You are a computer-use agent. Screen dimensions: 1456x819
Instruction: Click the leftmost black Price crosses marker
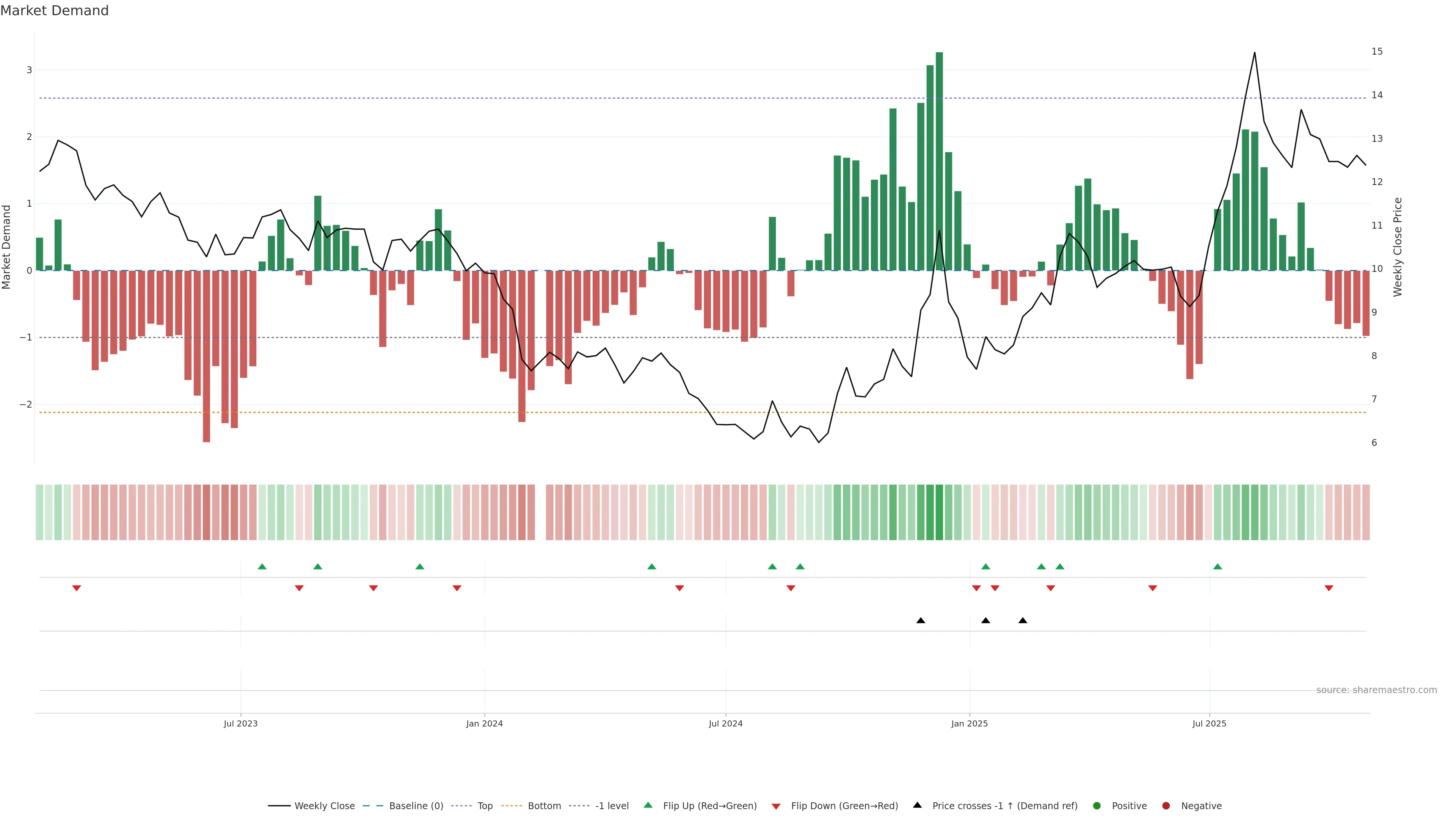[x=921, y=621]
